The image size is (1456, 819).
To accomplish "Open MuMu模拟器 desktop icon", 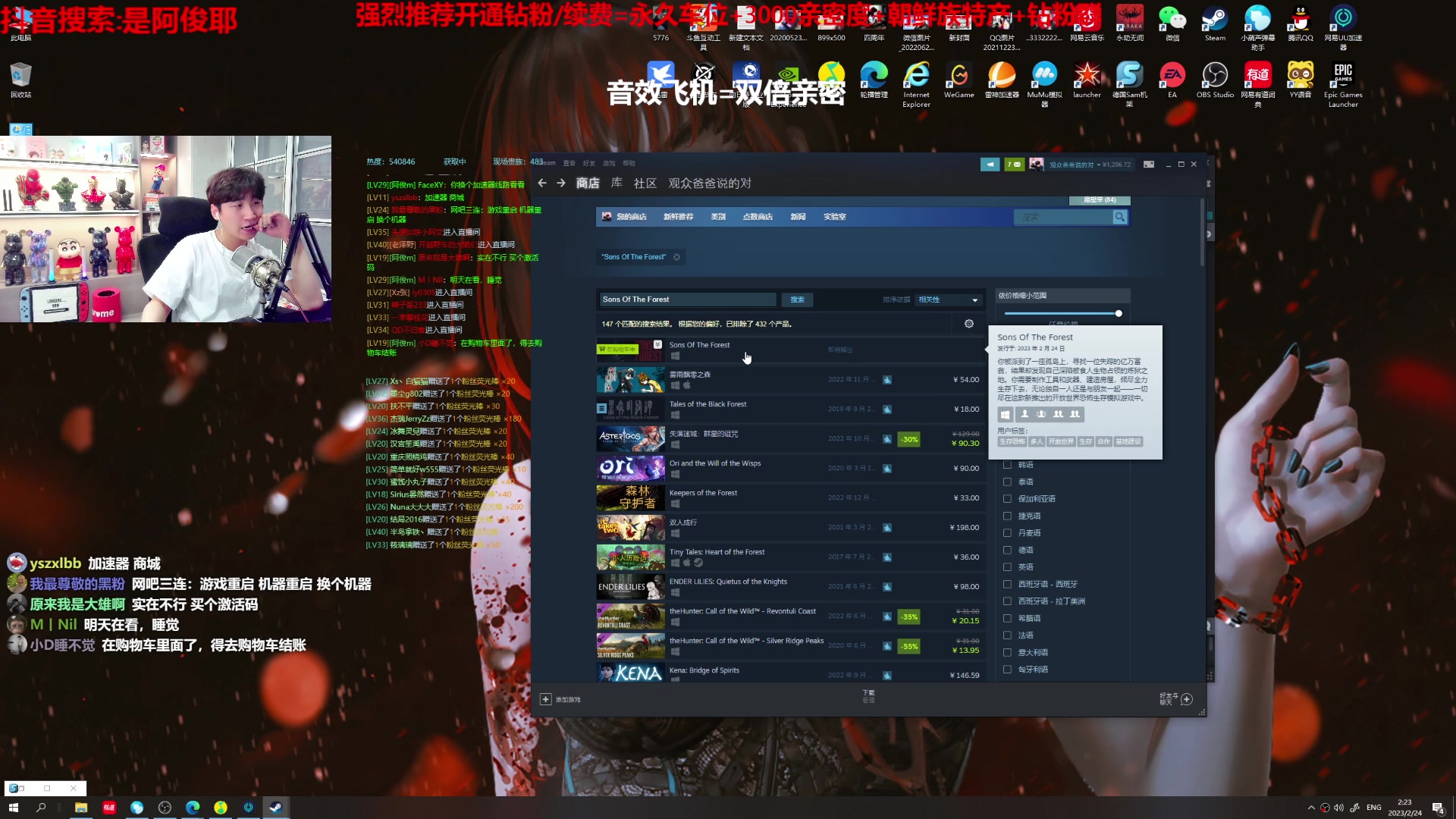I will pyautogui.click(x=1044, y=84).
